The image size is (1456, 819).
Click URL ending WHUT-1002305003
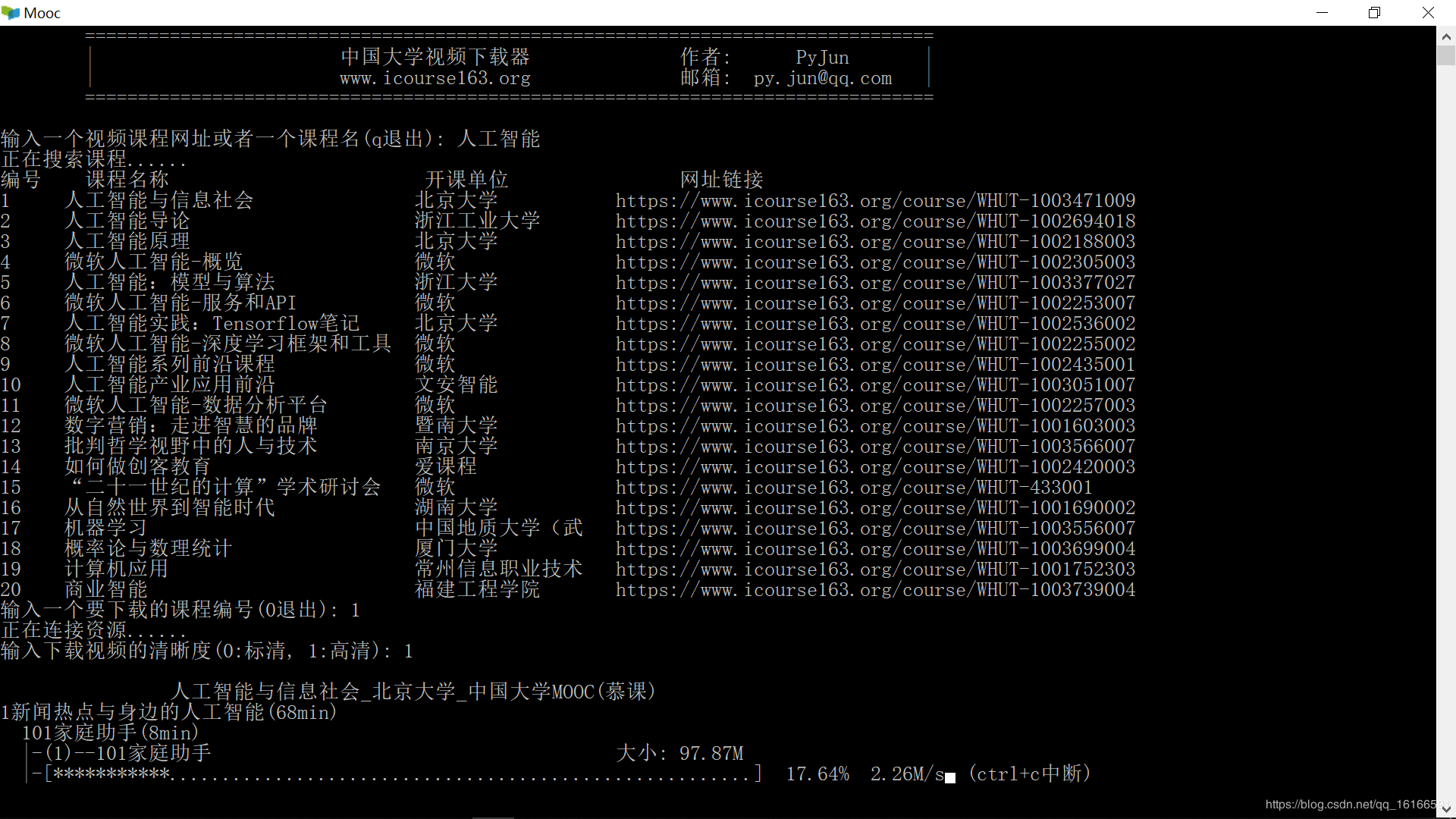(875, 262)
